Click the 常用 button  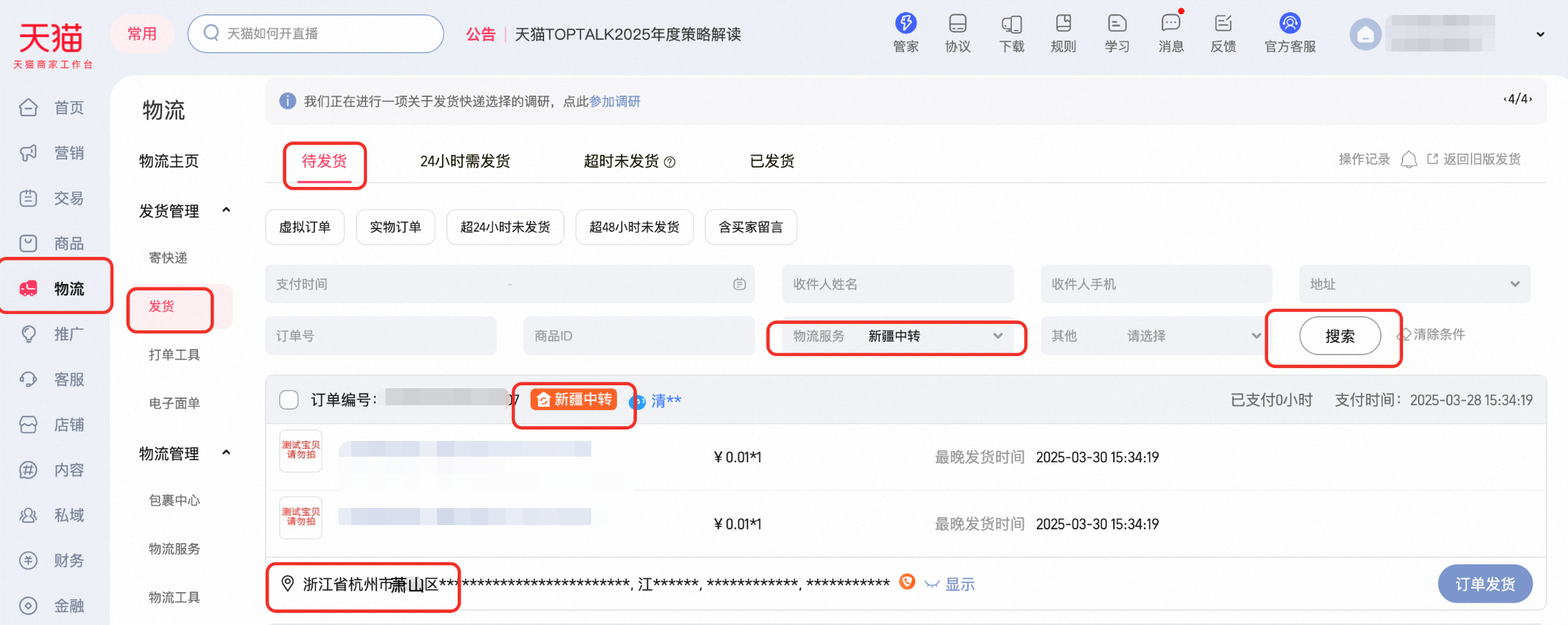142,34
